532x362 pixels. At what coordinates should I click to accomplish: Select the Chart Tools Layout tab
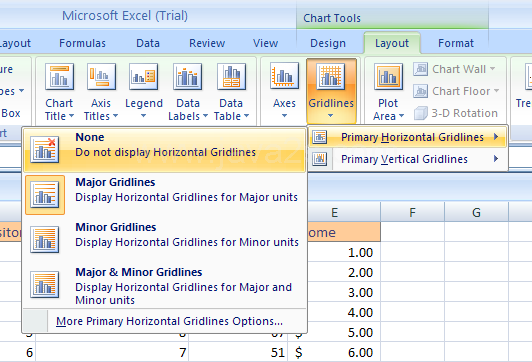[x=392, y=43]
